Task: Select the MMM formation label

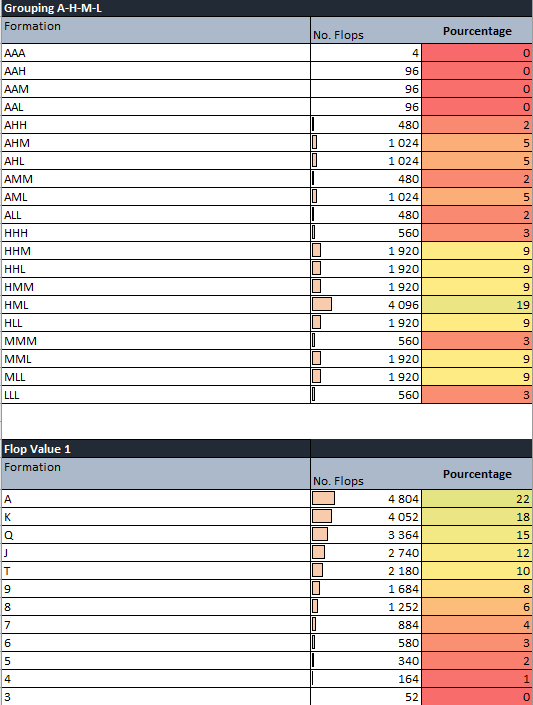Action: pyautogui.click(x=156, y=341)
